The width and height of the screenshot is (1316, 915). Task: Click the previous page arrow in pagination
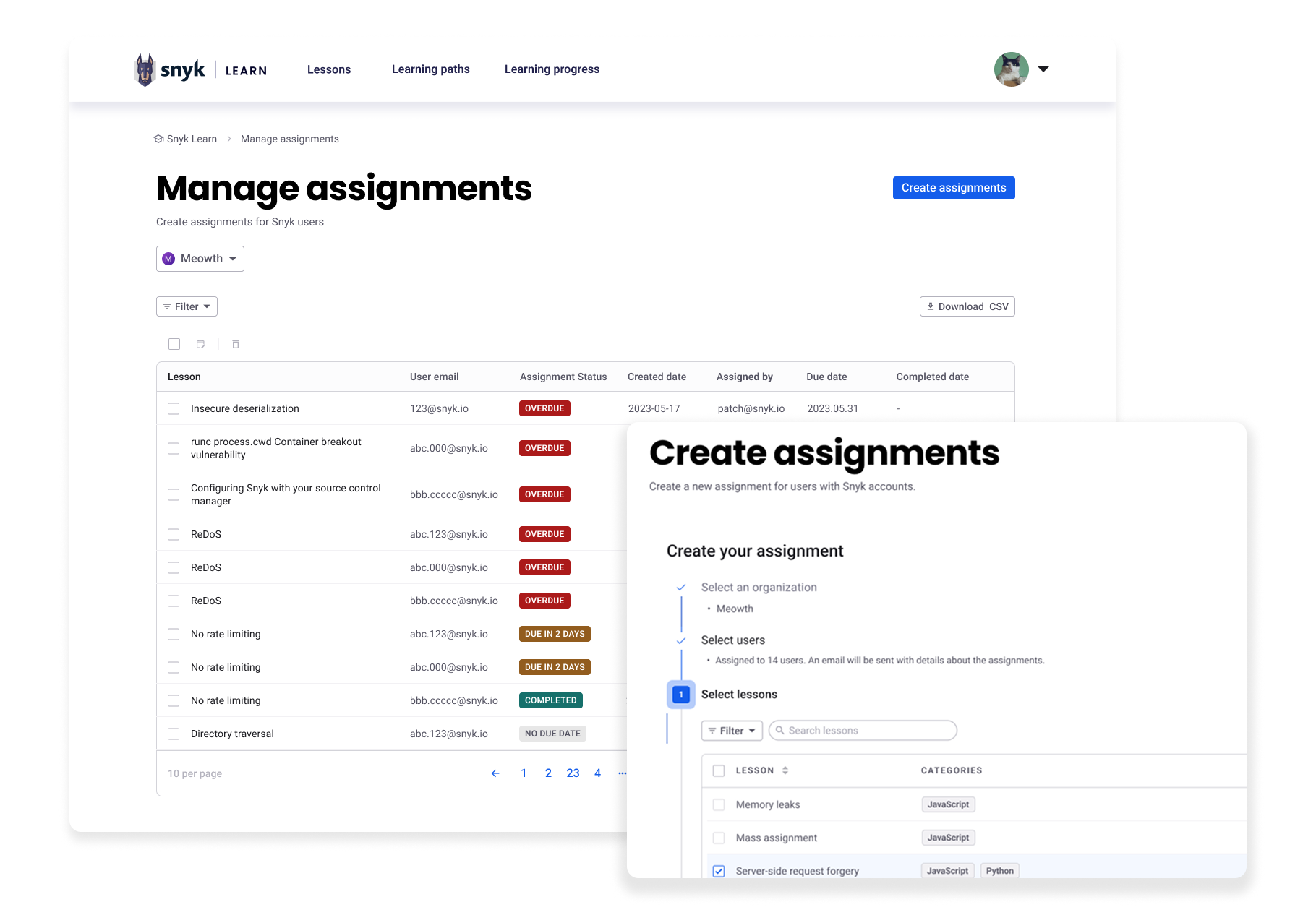pyautogui.click(x=495, y=773)
